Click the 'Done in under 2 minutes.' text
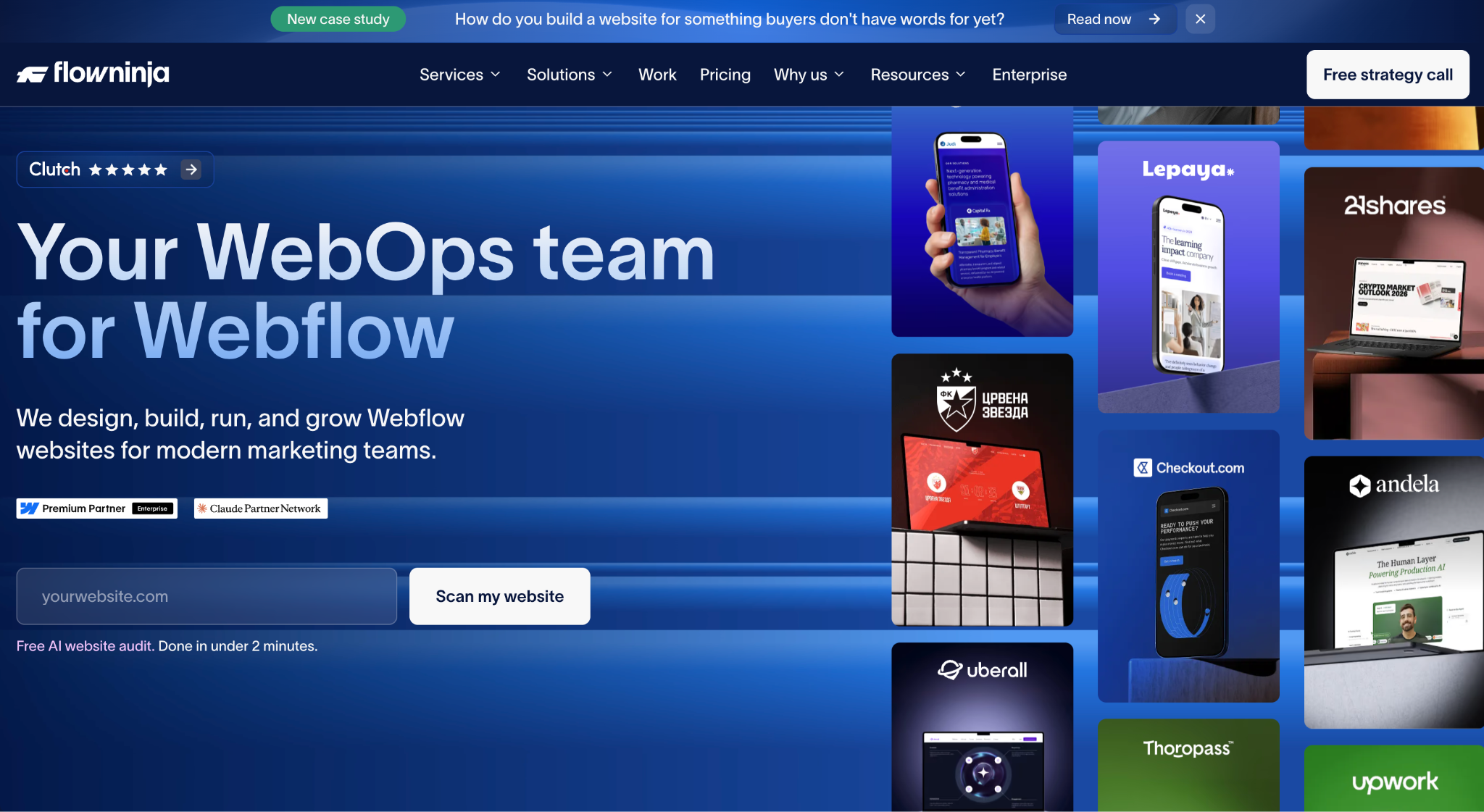This screenshot has width=1484, height=812. click(238, 646)
